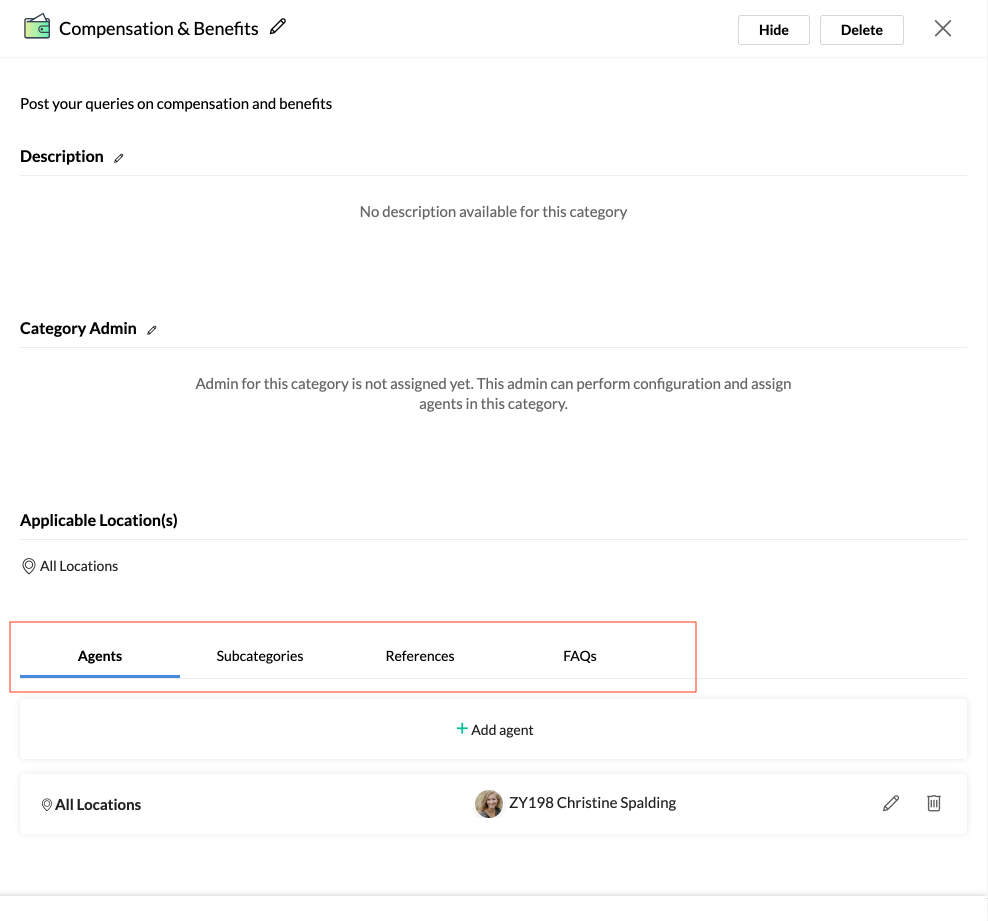Image resolution: width=988 pixels, height=921 pixels.
Task: Close the category details panel
Action: 943,28
